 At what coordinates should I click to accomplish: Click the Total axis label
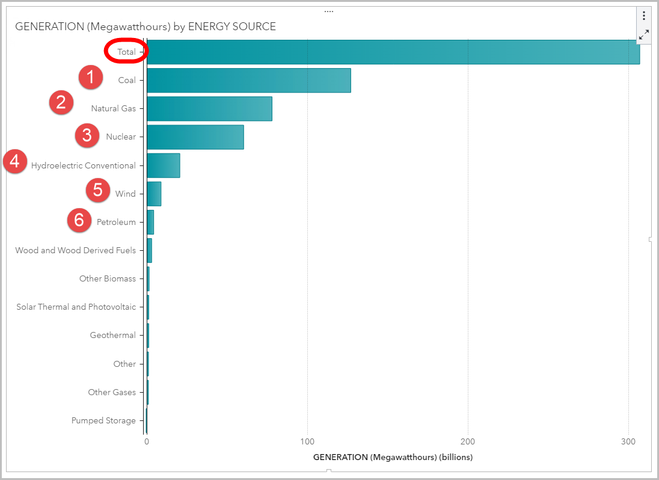coord(127,52)
